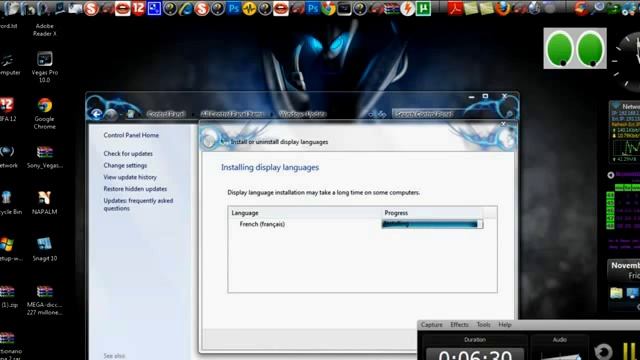Launch Firefox from the top dock
Screen dimensions: 640x360
(x=502, y=9)
